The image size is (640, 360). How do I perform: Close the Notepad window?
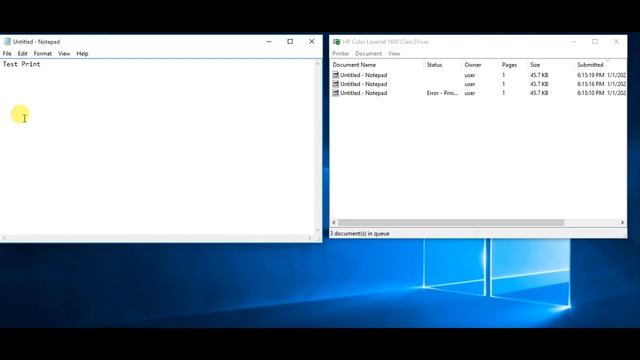point(311,42)
